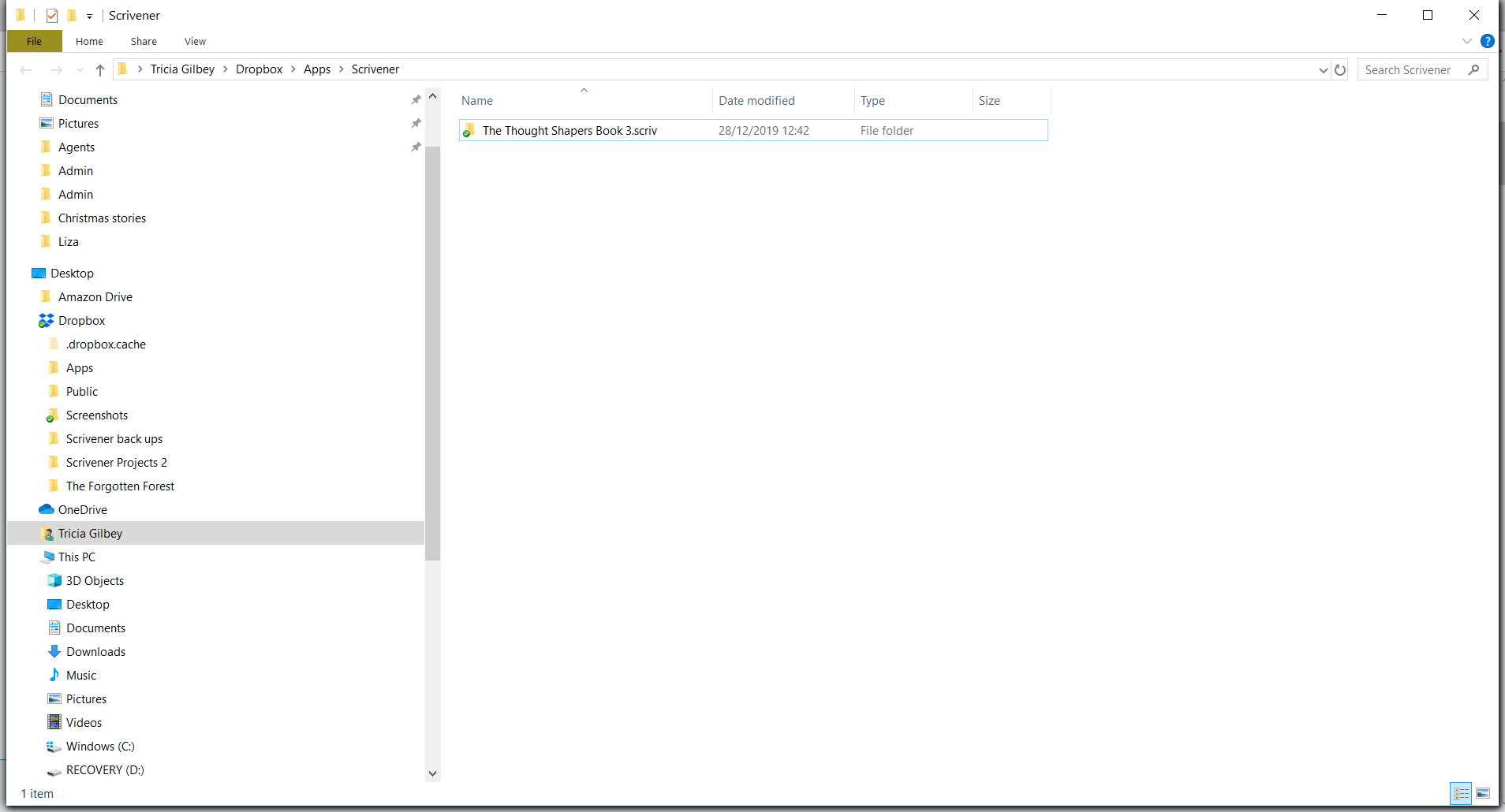The height and width of the screenshot is (812, 1505).
Task: Refresh the Scrivener folder view
Action: [1340, 70]
